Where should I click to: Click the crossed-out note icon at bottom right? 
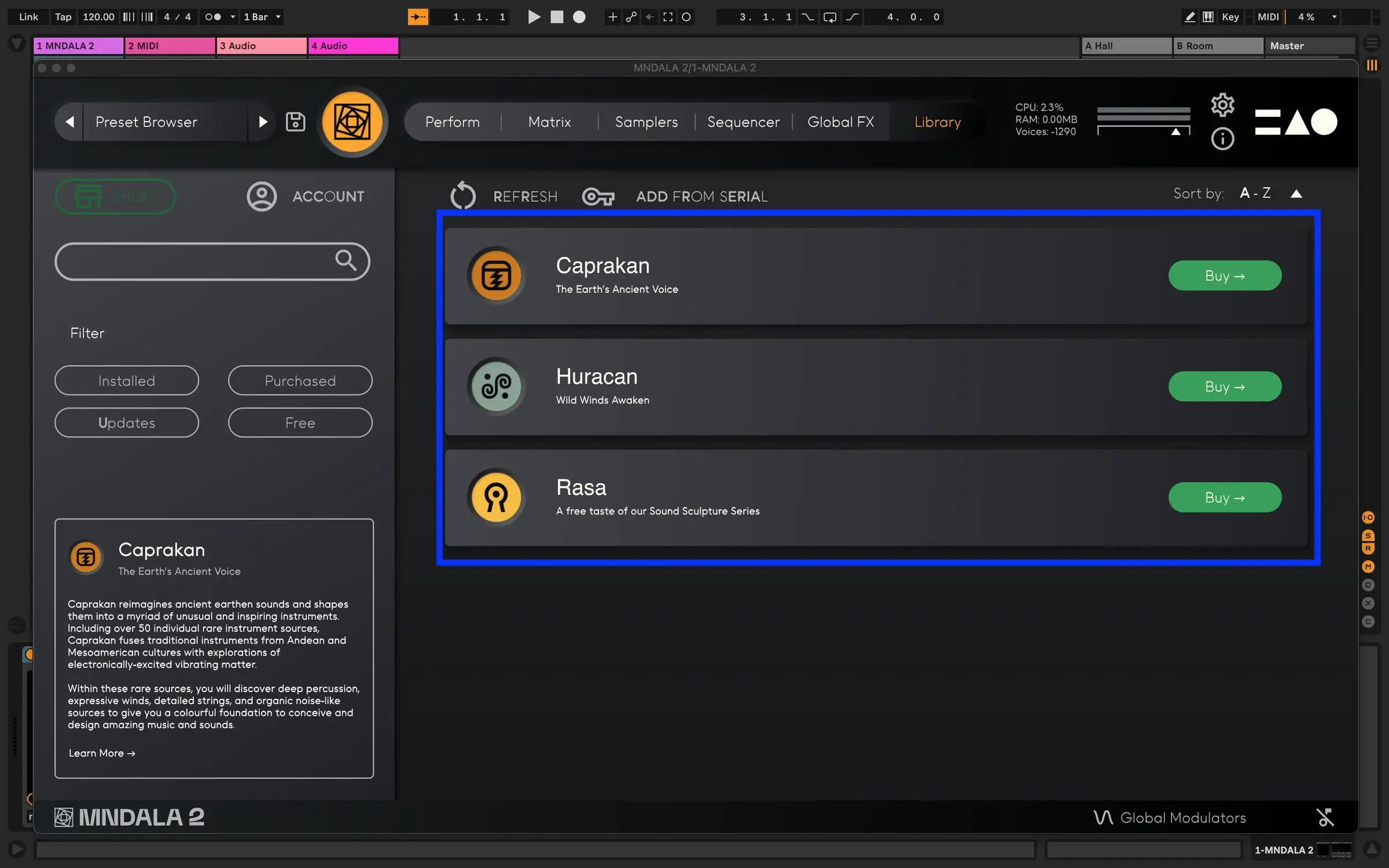tap(1325, 817)
